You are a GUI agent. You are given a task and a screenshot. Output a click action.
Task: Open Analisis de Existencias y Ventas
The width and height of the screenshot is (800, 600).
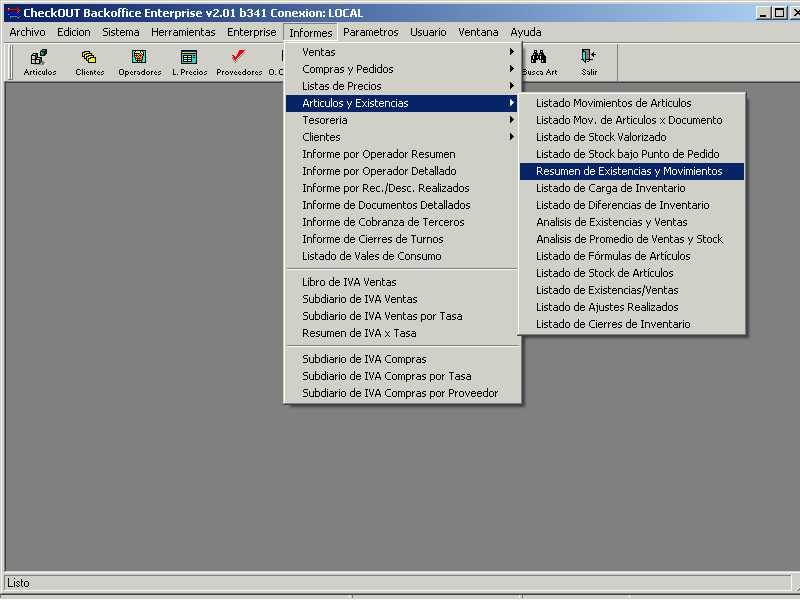[x=632, y=222]
